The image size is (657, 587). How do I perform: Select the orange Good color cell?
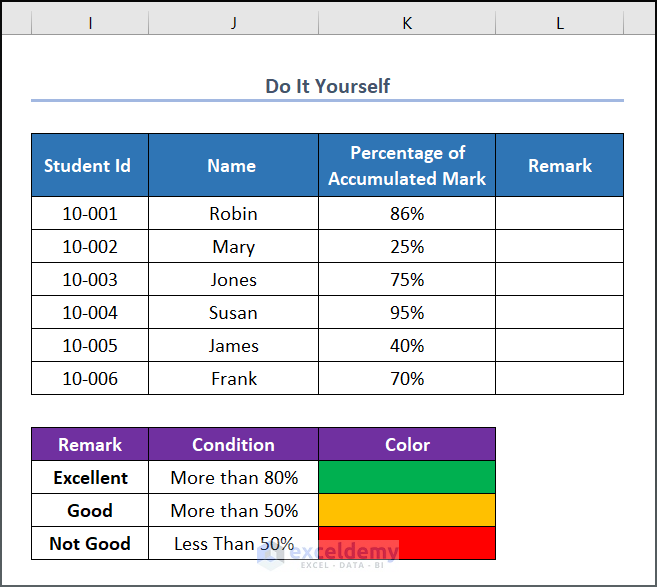407,510
